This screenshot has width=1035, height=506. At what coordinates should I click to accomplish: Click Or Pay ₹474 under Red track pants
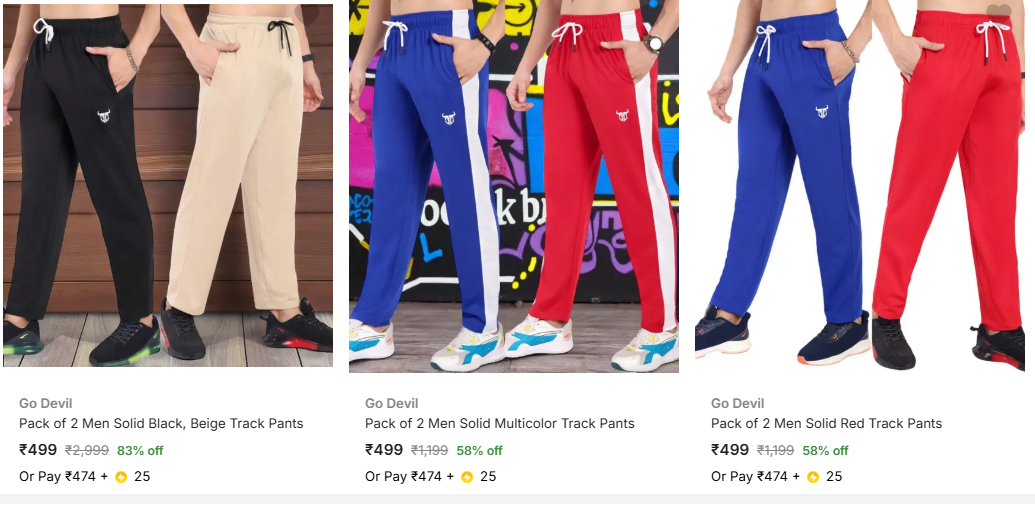click(749, 476)
